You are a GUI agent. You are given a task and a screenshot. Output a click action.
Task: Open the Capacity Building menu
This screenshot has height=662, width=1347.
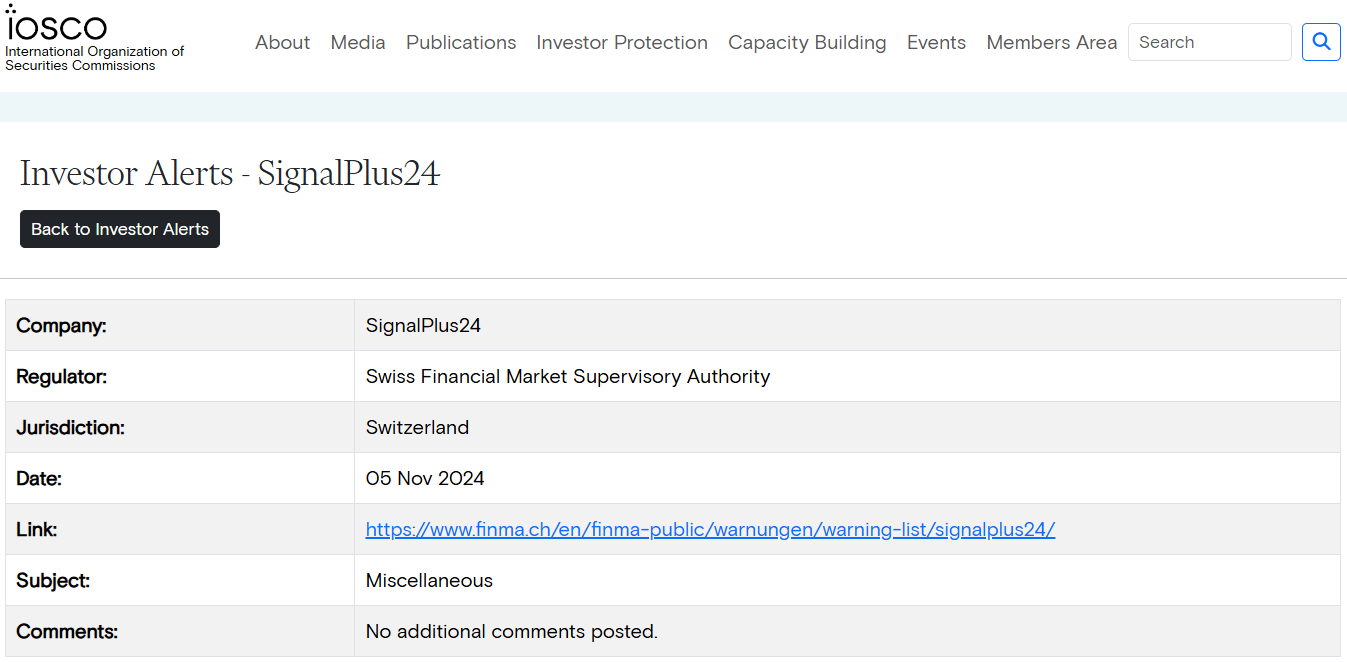[x=807, y=43]
